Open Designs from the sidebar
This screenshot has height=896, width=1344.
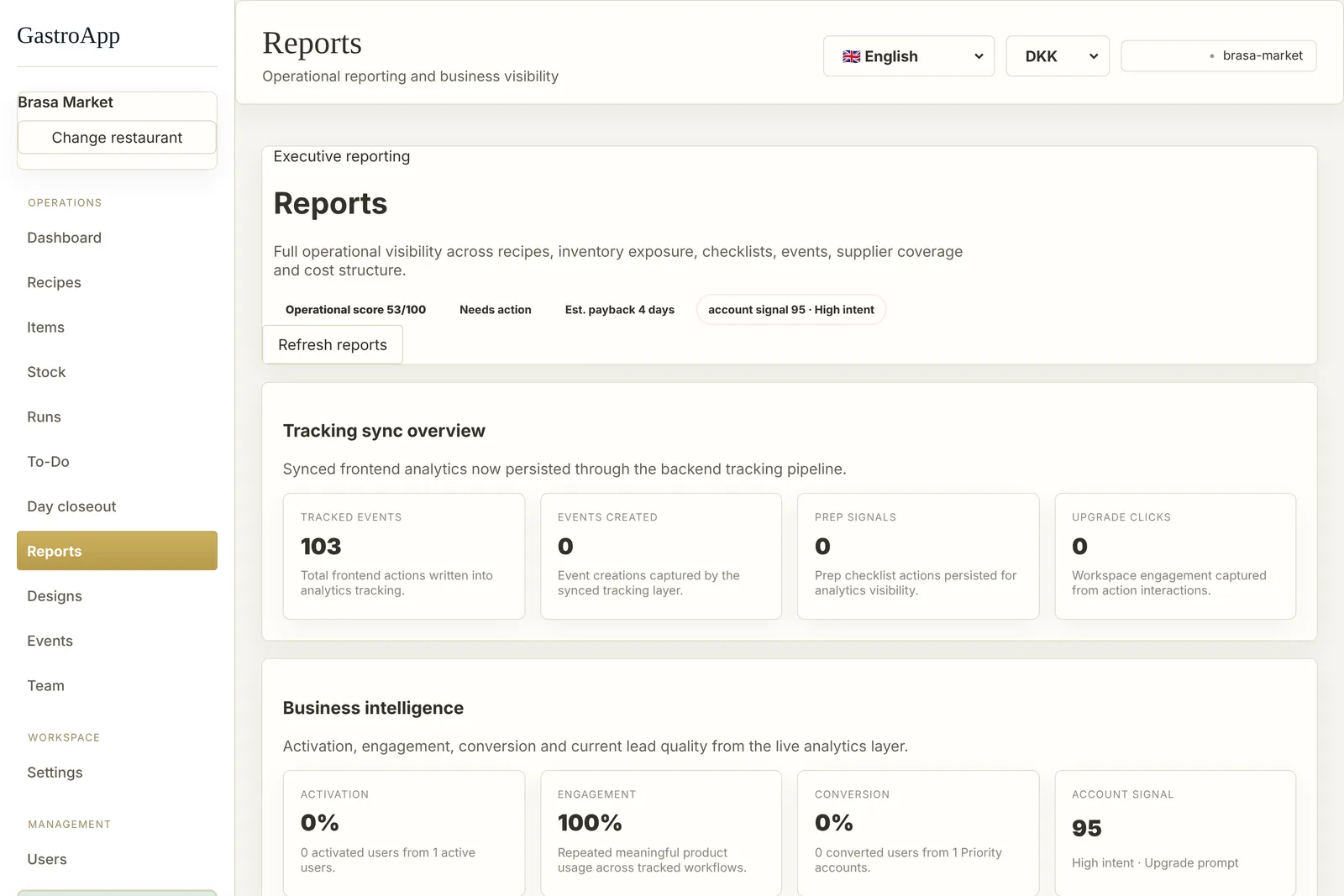tap(117, 596)
